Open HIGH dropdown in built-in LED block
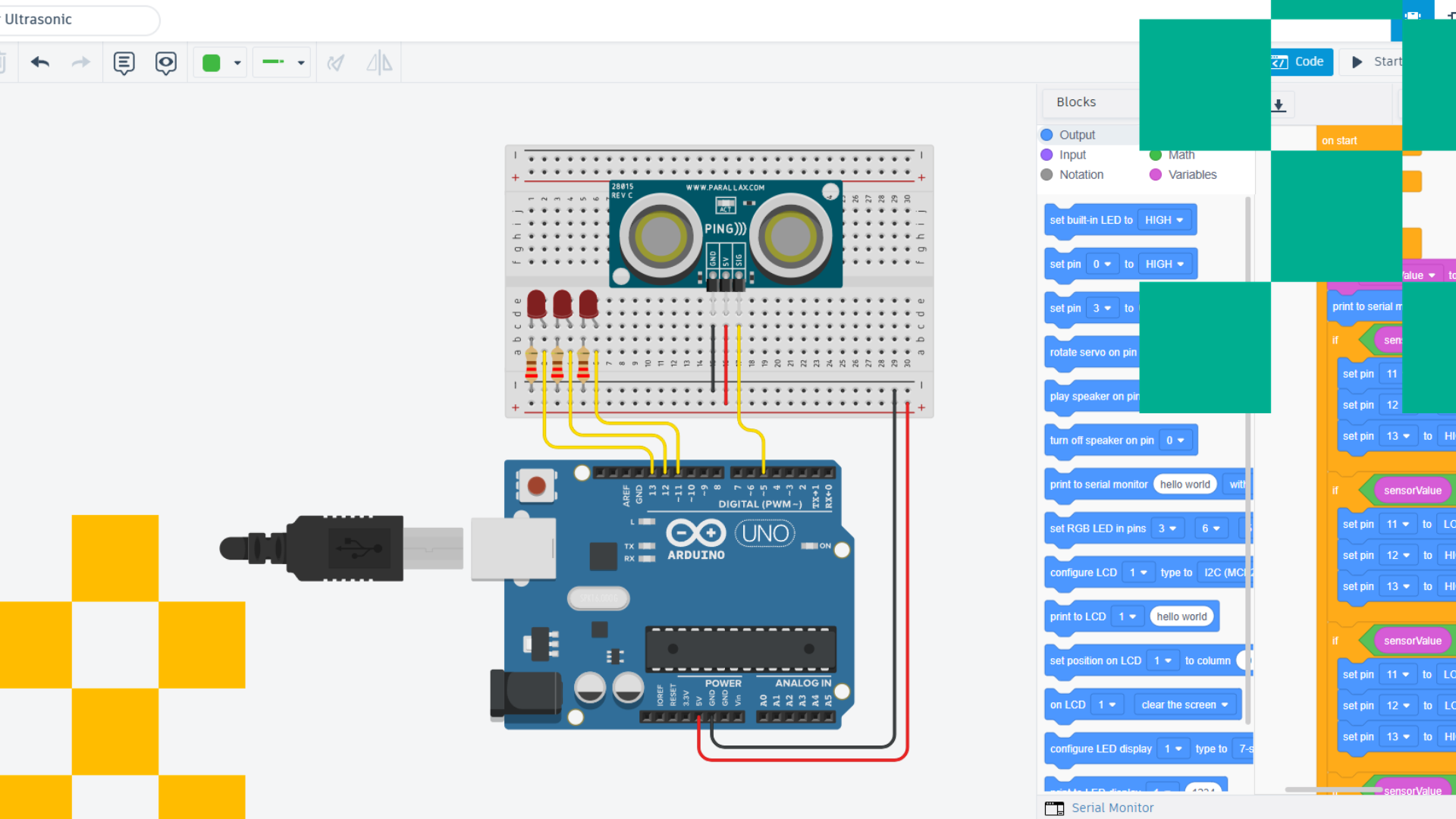1456x819 pixels. click(1164, 220)
